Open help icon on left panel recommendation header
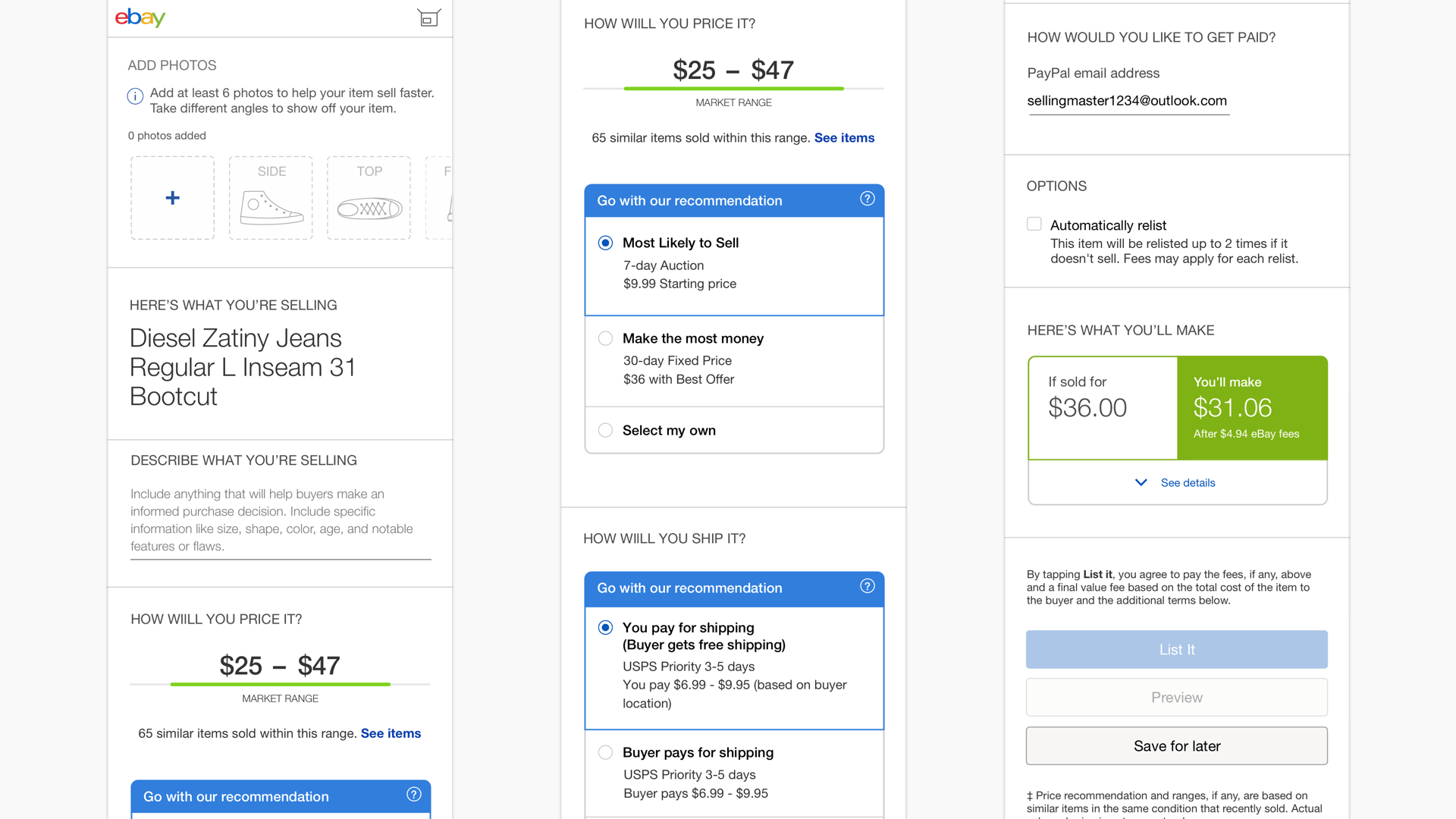 point(414,795)
